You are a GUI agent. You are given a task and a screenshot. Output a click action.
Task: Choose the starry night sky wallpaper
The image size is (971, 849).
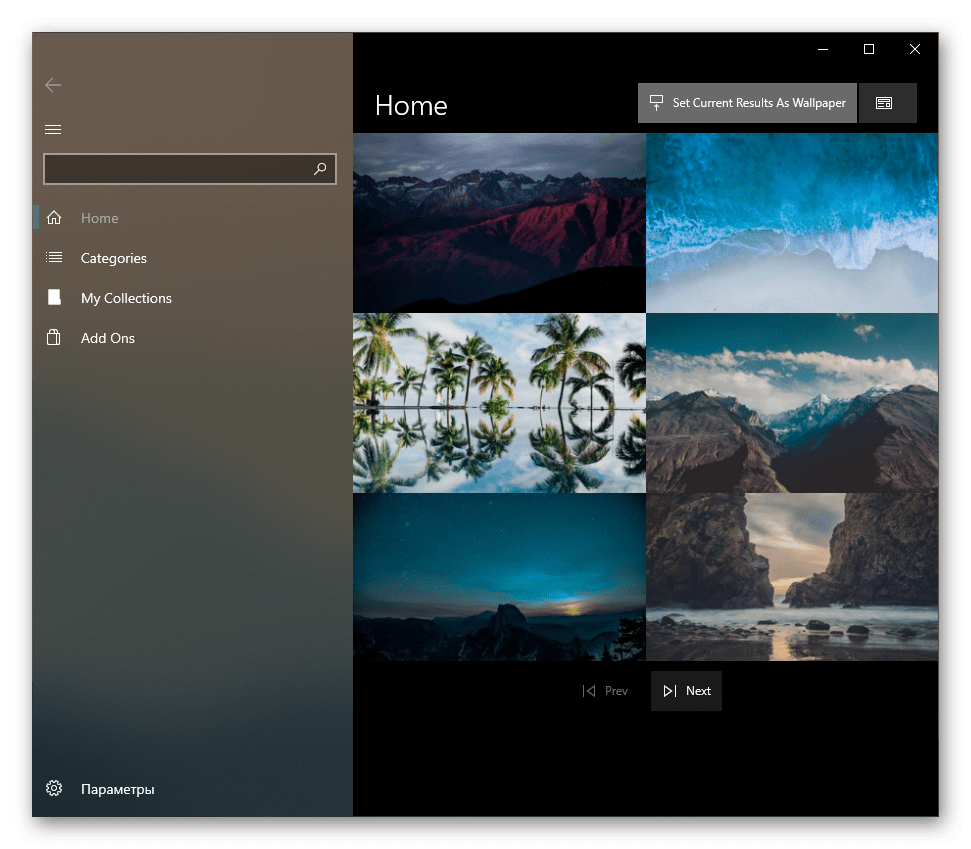coord(499,577)
